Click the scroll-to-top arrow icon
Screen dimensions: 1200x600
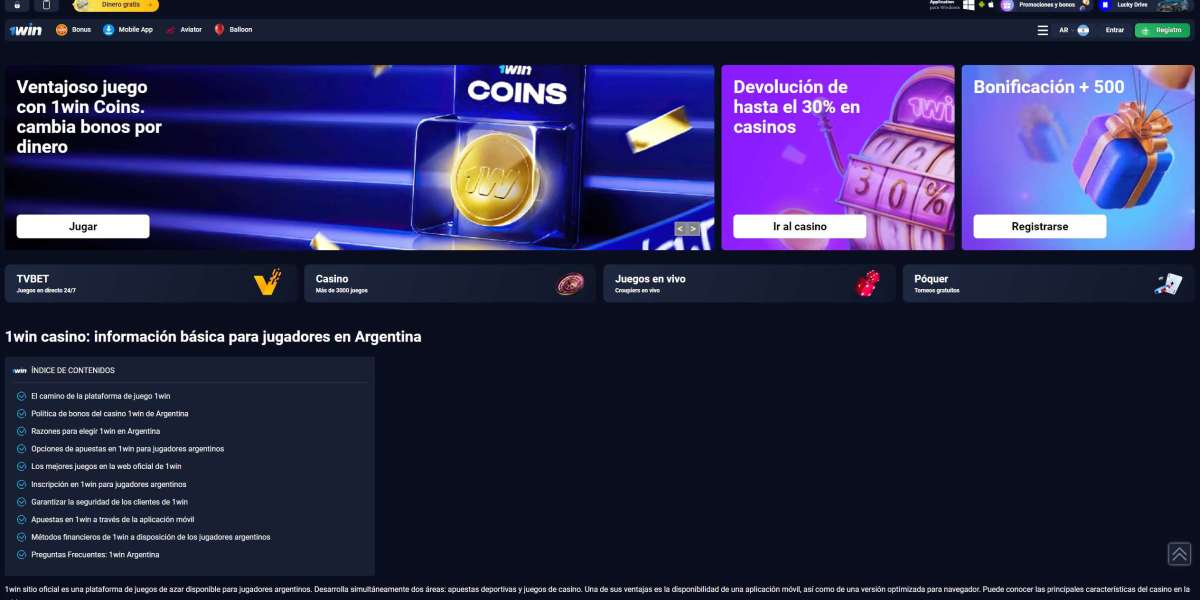click(x=1179, y=554)
